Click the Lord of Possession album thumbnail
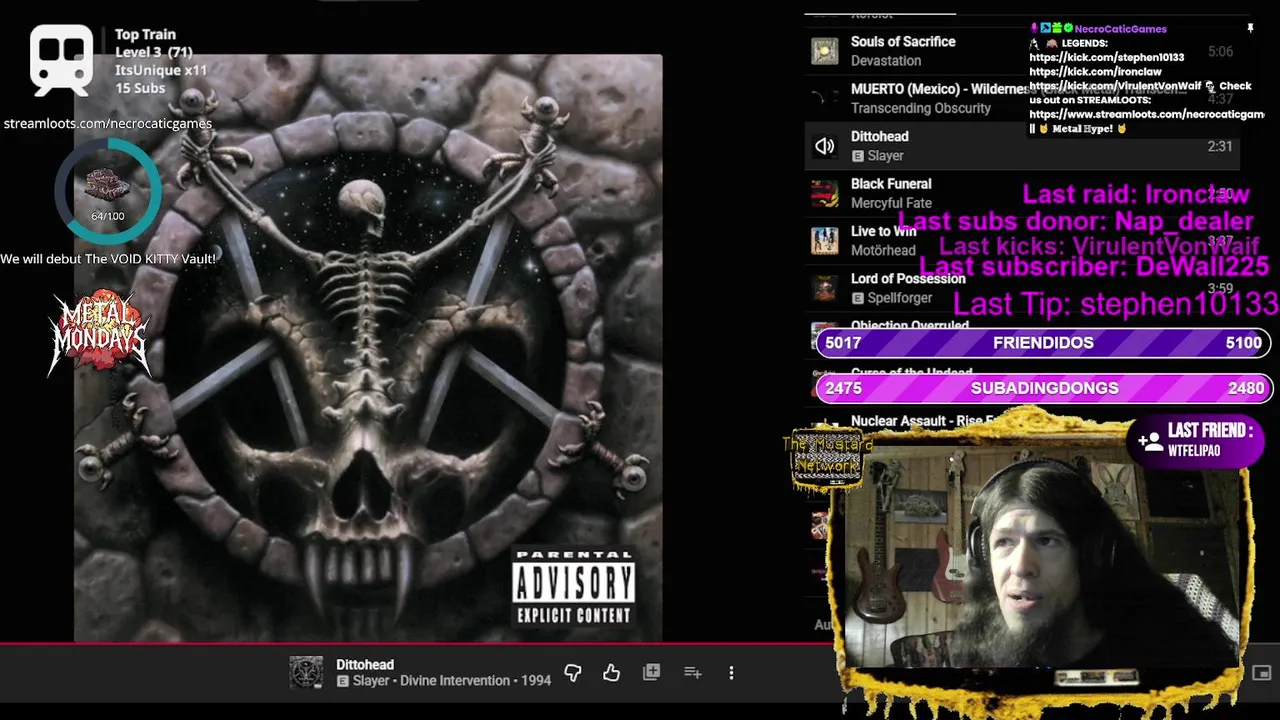Screen dimensions: 1280x720 click(x=824, y=288)
